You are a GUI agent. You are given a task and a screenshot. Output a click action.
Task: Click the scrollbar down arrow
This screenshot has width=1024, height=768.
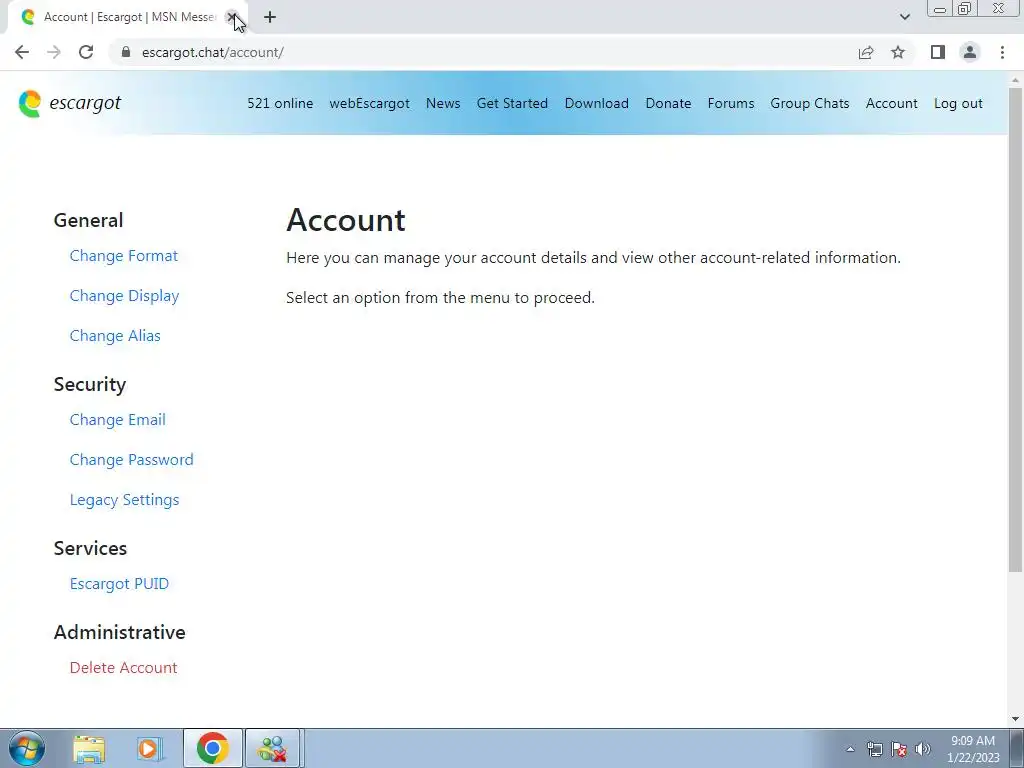click(x=1015, y=720)
